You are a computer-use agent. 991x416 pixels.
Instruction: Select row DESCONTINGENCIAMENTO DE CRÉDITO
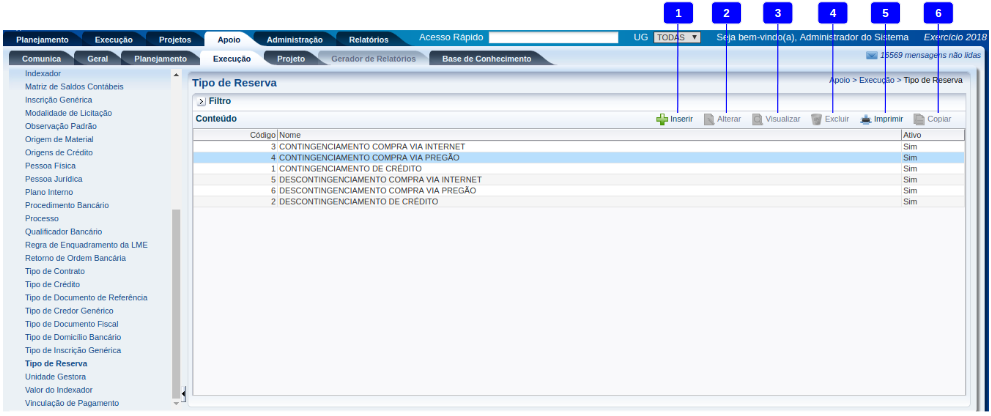[358, 202]
